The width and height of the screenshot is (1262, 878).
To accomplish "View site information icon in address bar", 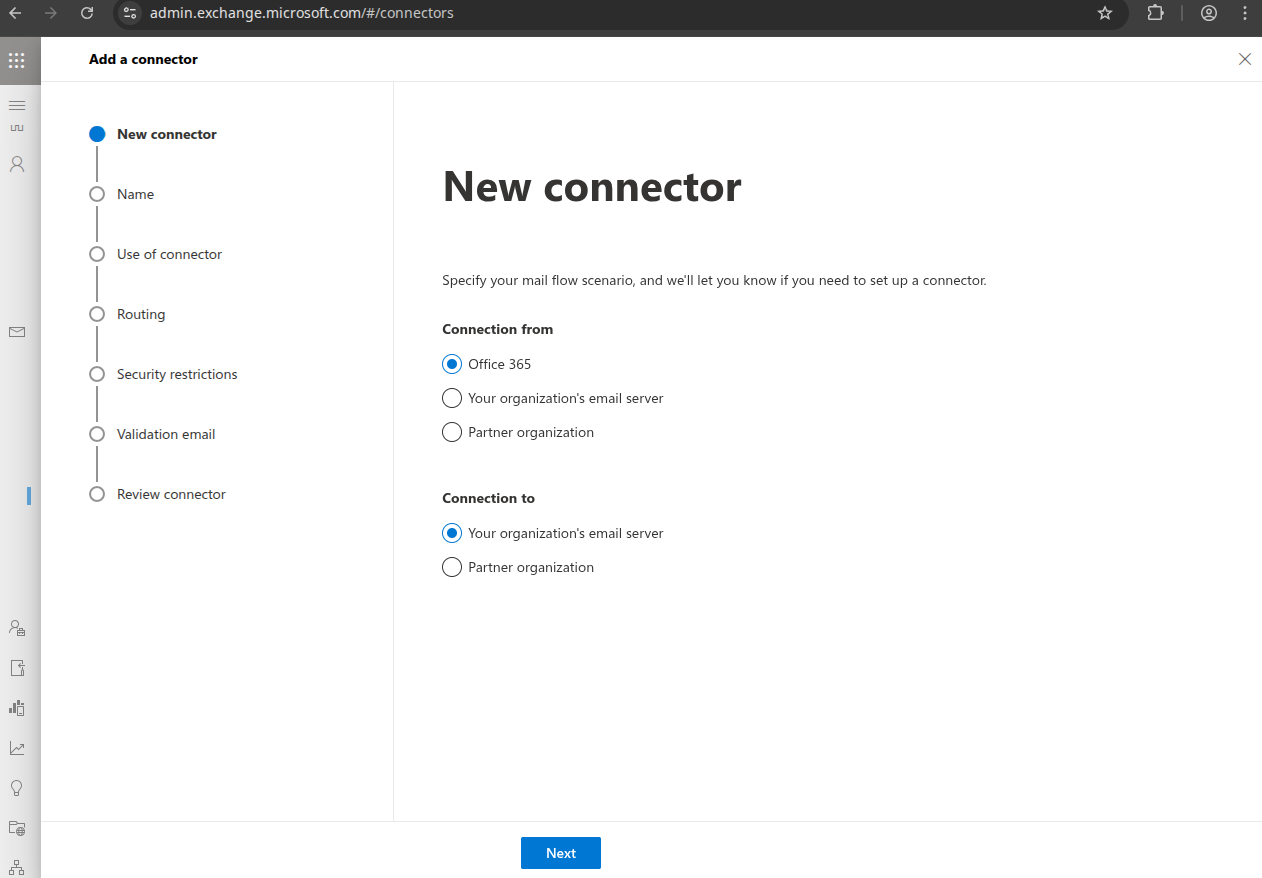I will [x=130, y=13].
